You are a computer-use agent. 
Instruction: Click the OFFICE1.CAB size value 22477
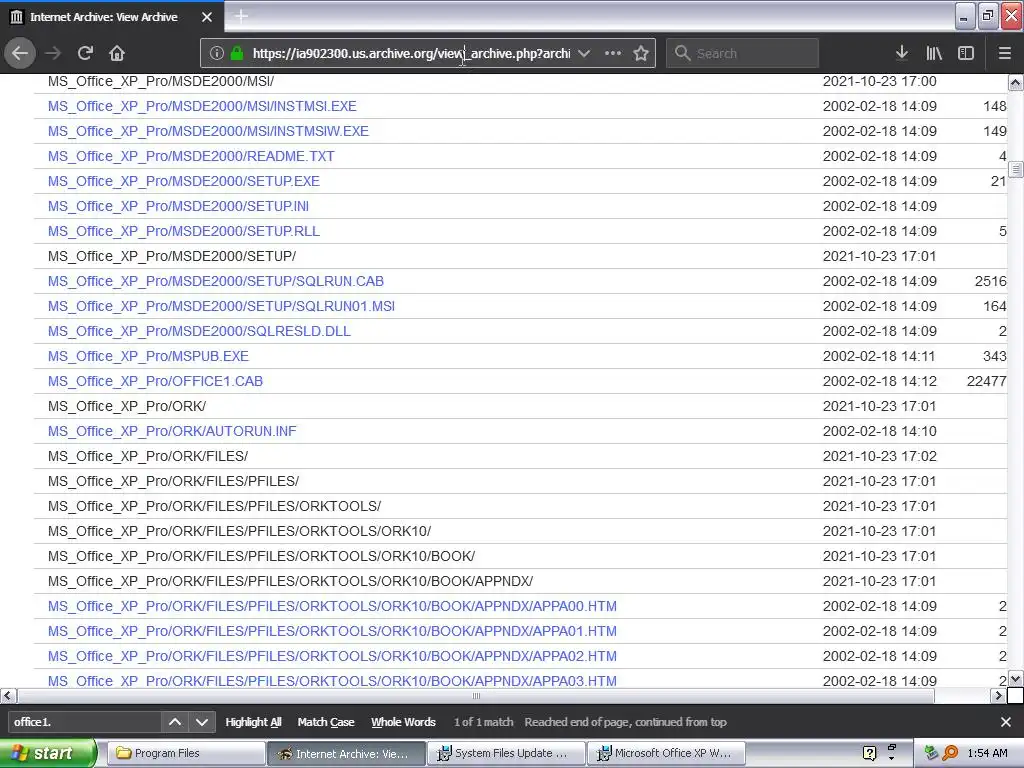pos(986,381)
